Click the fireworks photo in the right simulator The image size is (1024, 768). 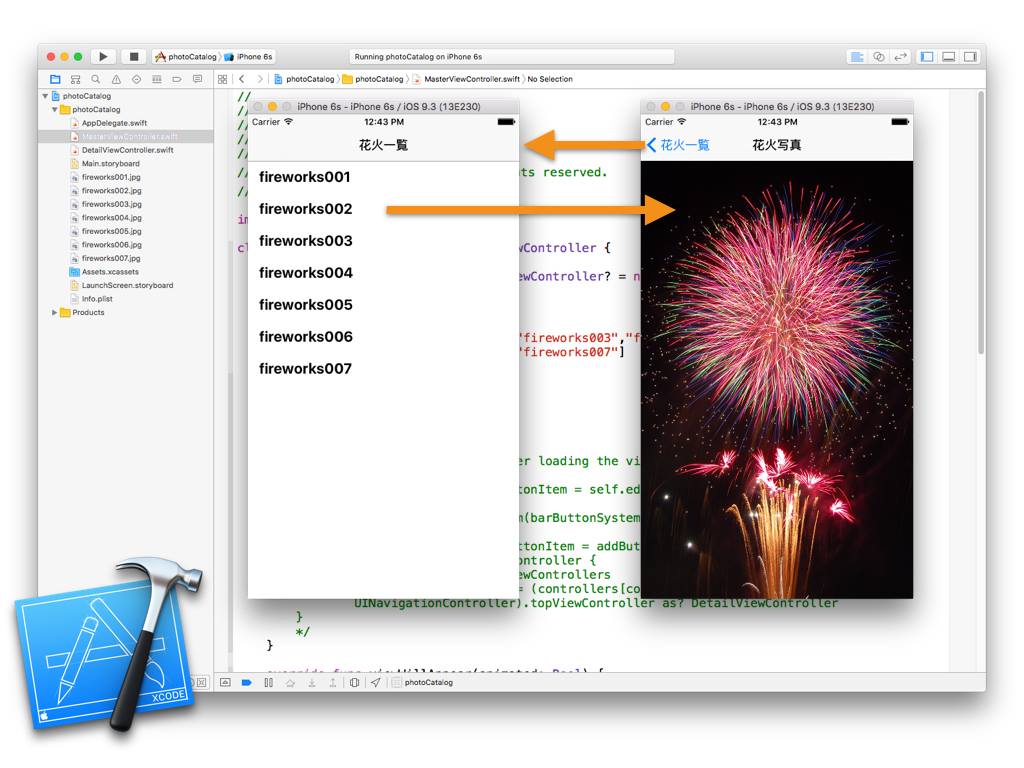[x=777, y=380]
